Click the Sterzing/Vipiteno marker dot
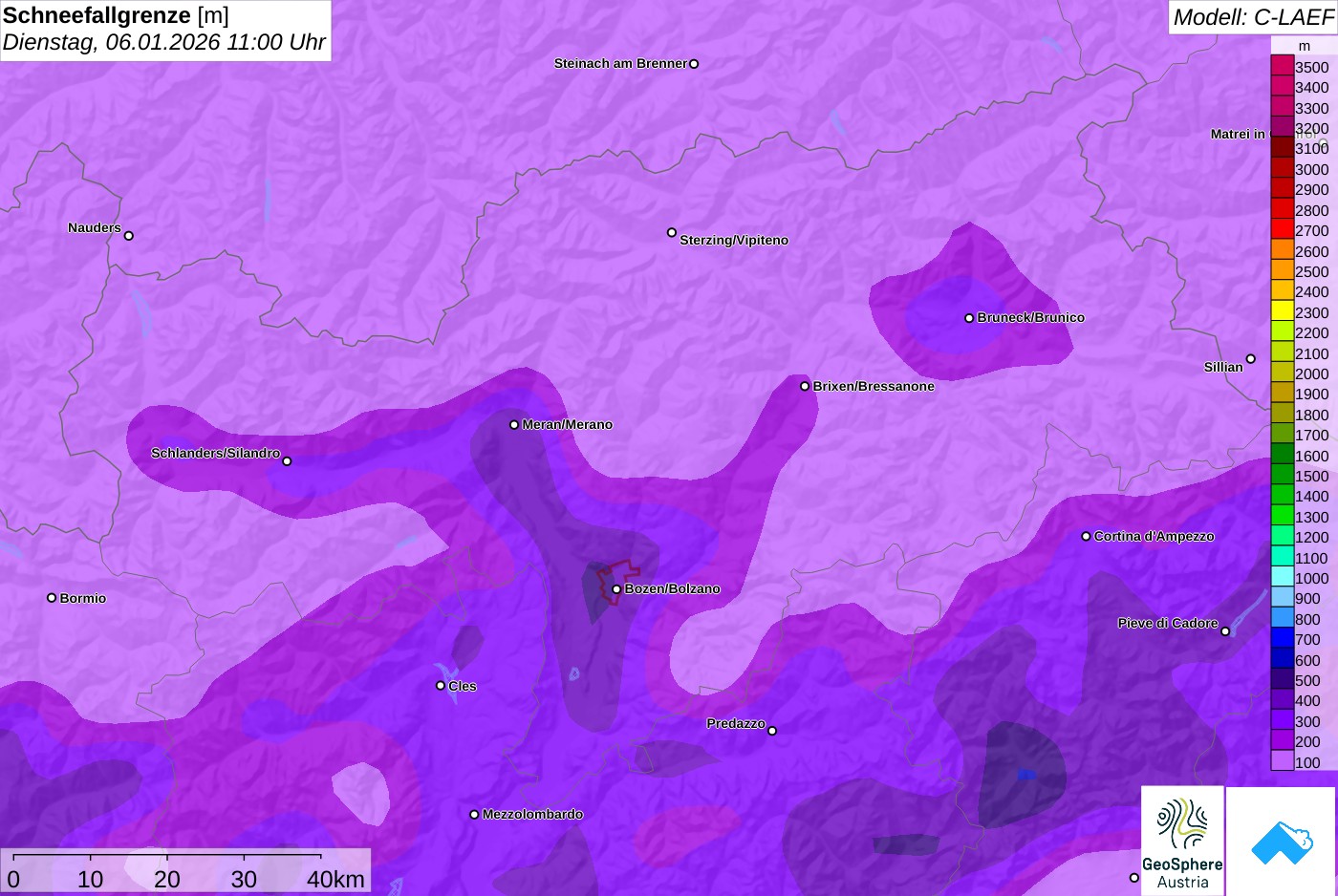 (672, 232)
